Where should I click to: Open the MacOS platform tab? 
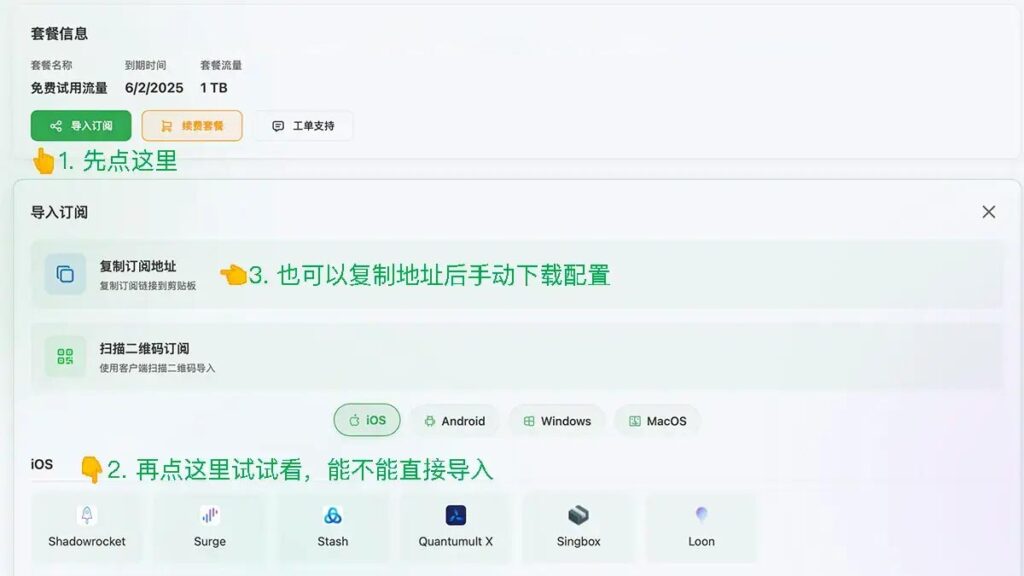(657, 421)
